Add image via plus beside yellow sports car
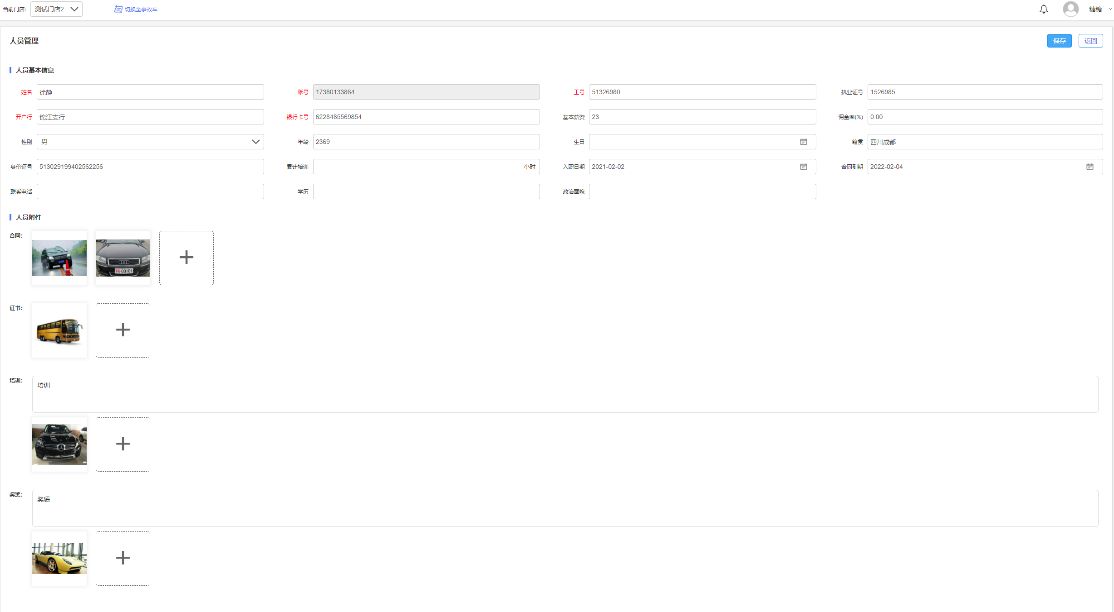This screenshot has width=1114, height=612. [x=123, y=558]
